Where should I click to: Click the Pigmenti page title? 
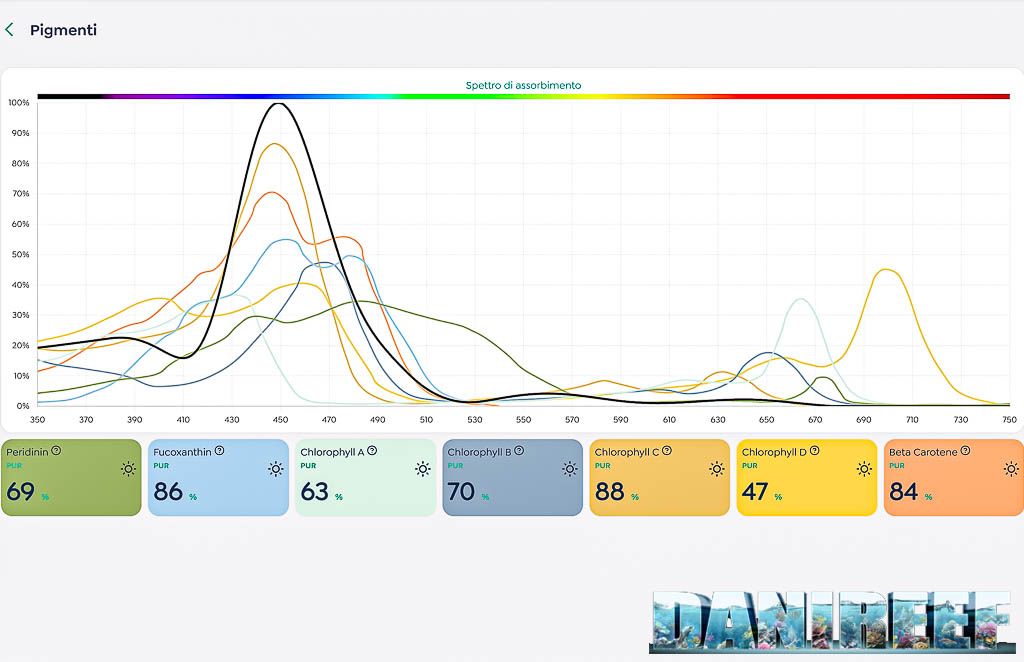point(63,30)
